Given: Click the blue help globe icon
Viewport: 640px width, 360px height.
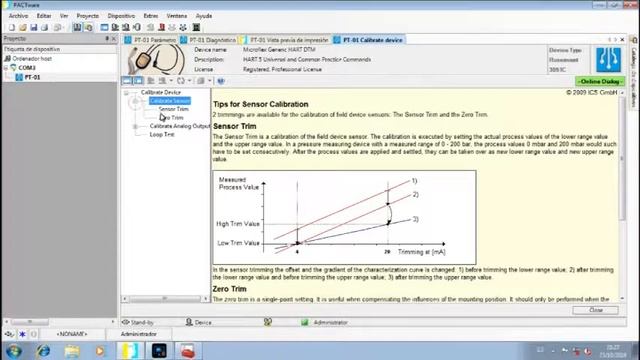Looking at the screenshot, I should pyautogui.click(x=221, y=81).
